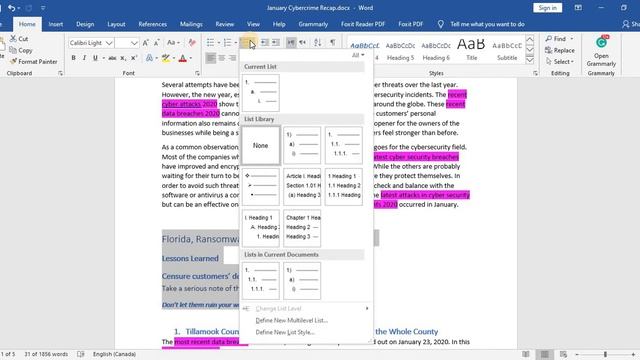Open the highlight color dropdown arrow
This screenshot has height=360, width=640.
(x=173, y=58)
